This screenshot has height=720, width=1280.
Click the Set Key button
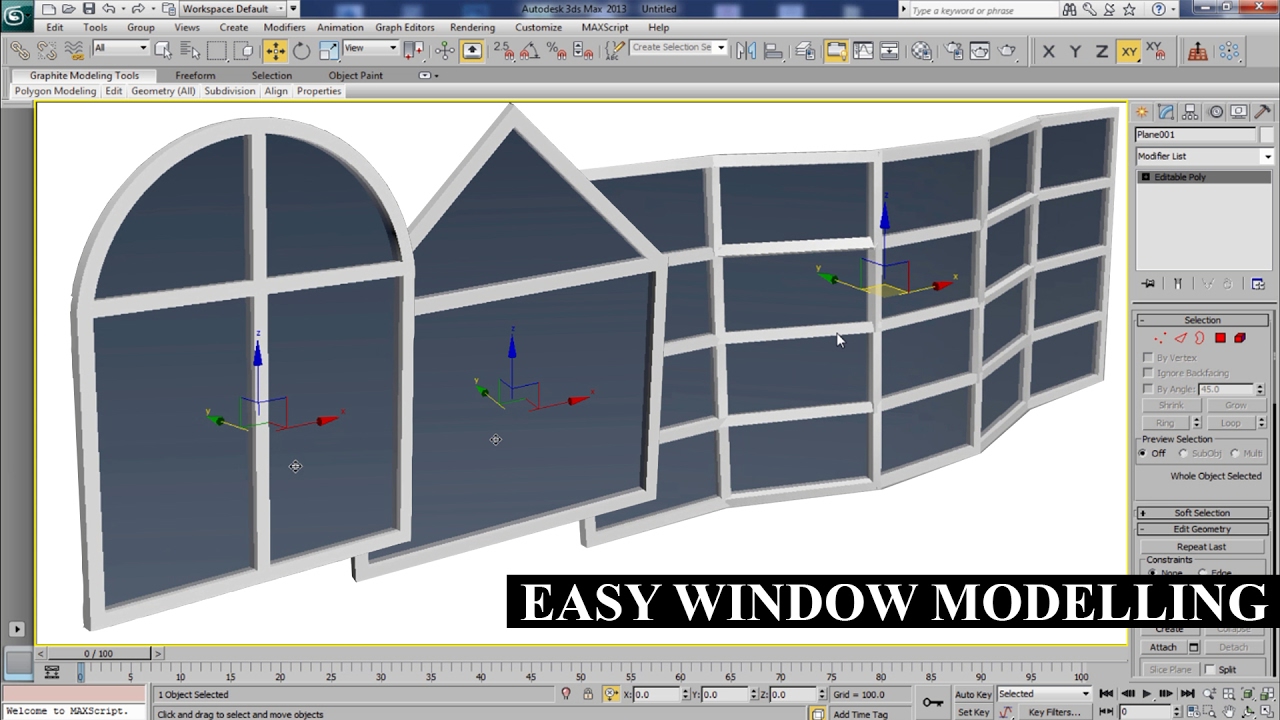(973, 712)
